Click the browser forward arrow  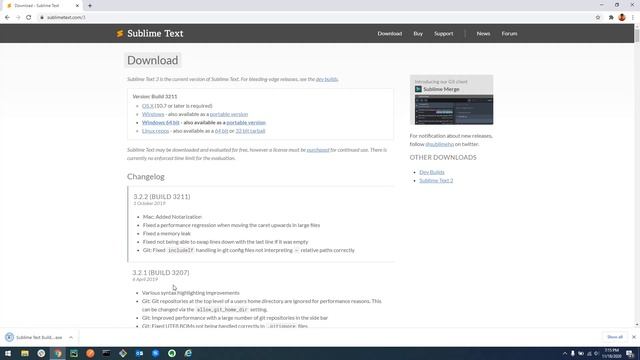(x=18, y=18)
